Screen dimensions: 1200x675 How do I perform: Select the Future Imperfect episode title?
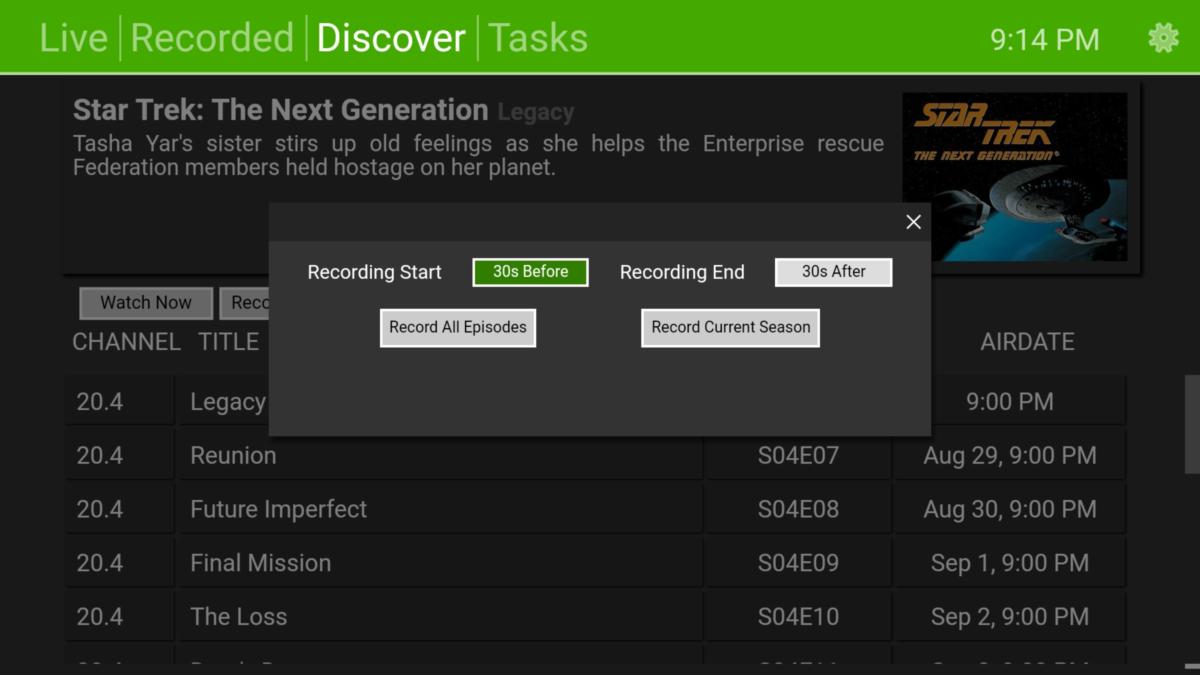(279, 510)
